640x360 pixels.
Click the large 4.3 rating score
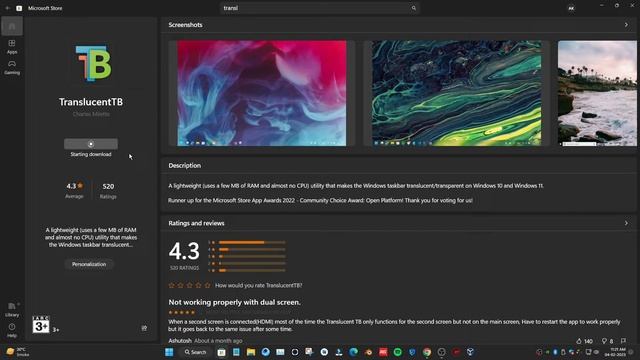click(x=184, y=251)
